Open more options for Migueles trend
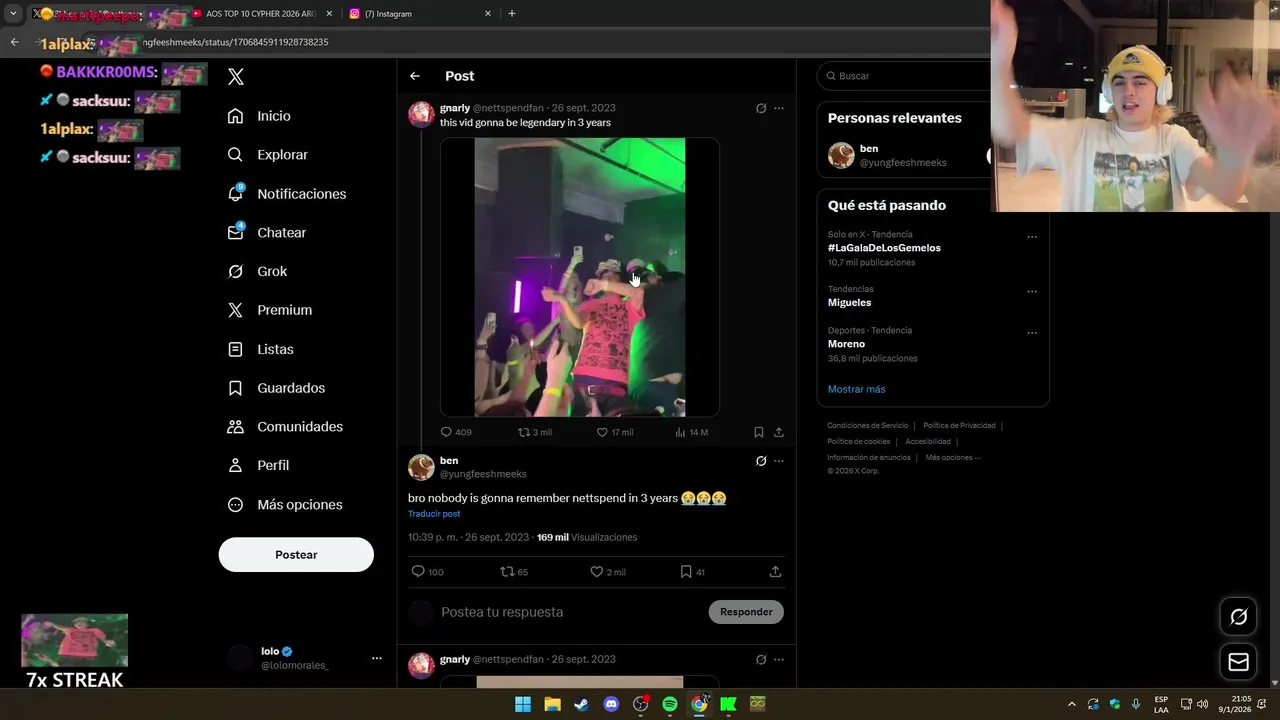 pyautogui.click(x=1032, y=292)
